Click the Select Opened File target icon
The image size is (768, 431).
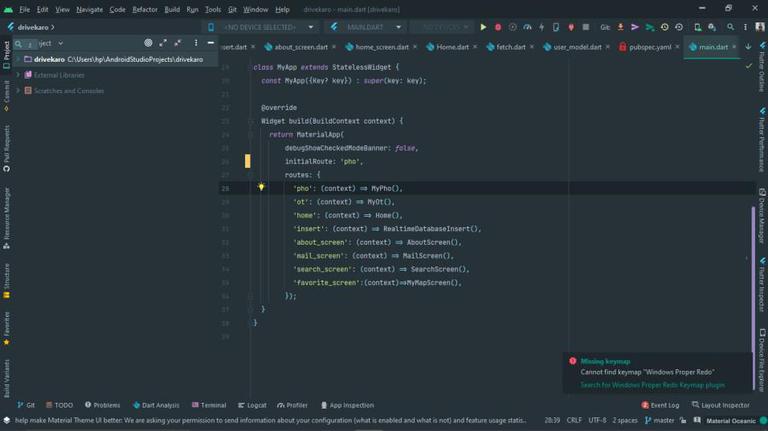[148, 43]
